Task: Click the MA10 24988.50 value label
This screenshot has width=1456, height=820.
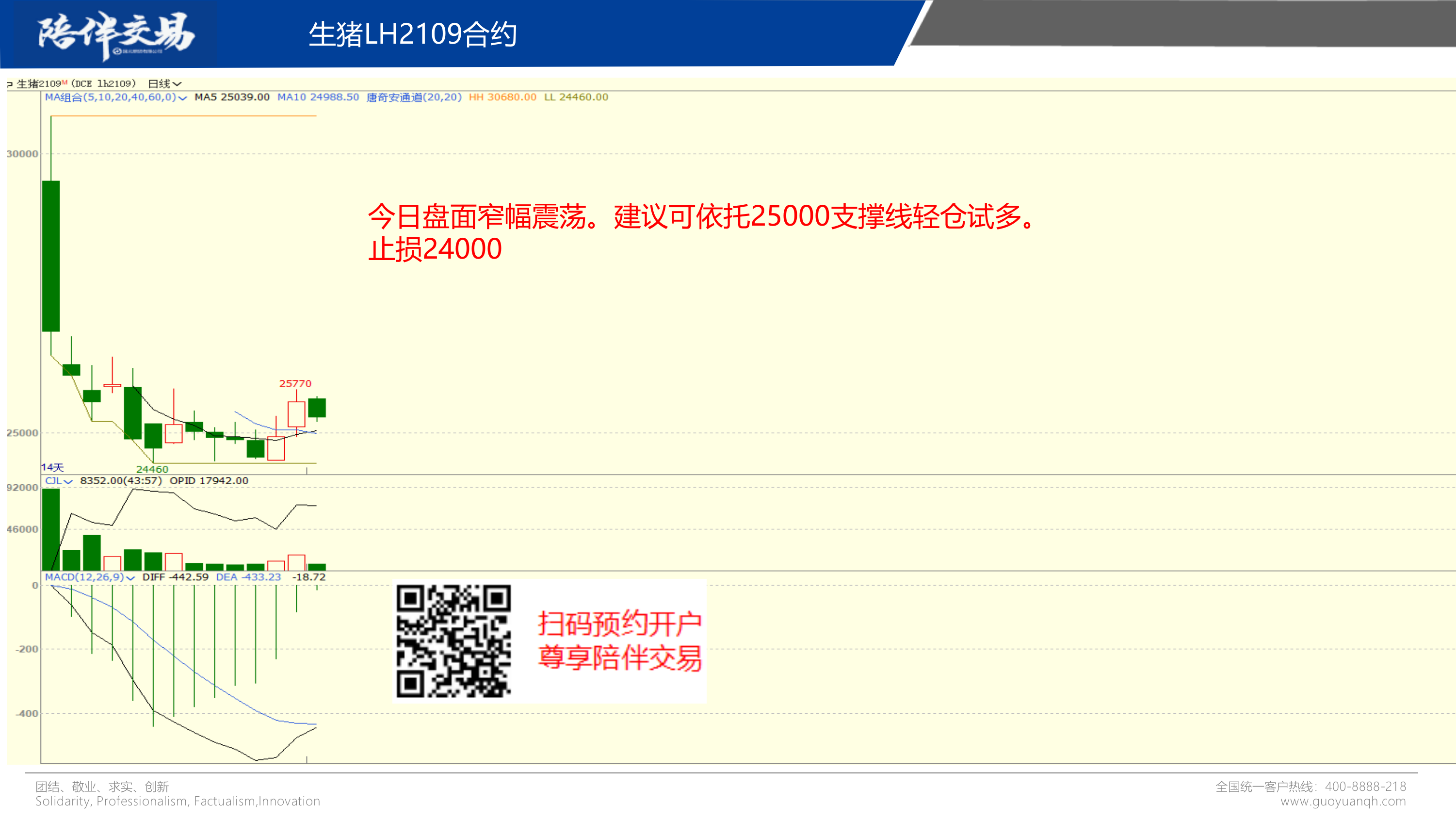Action: pyautogui.click(x=318, y=97)
